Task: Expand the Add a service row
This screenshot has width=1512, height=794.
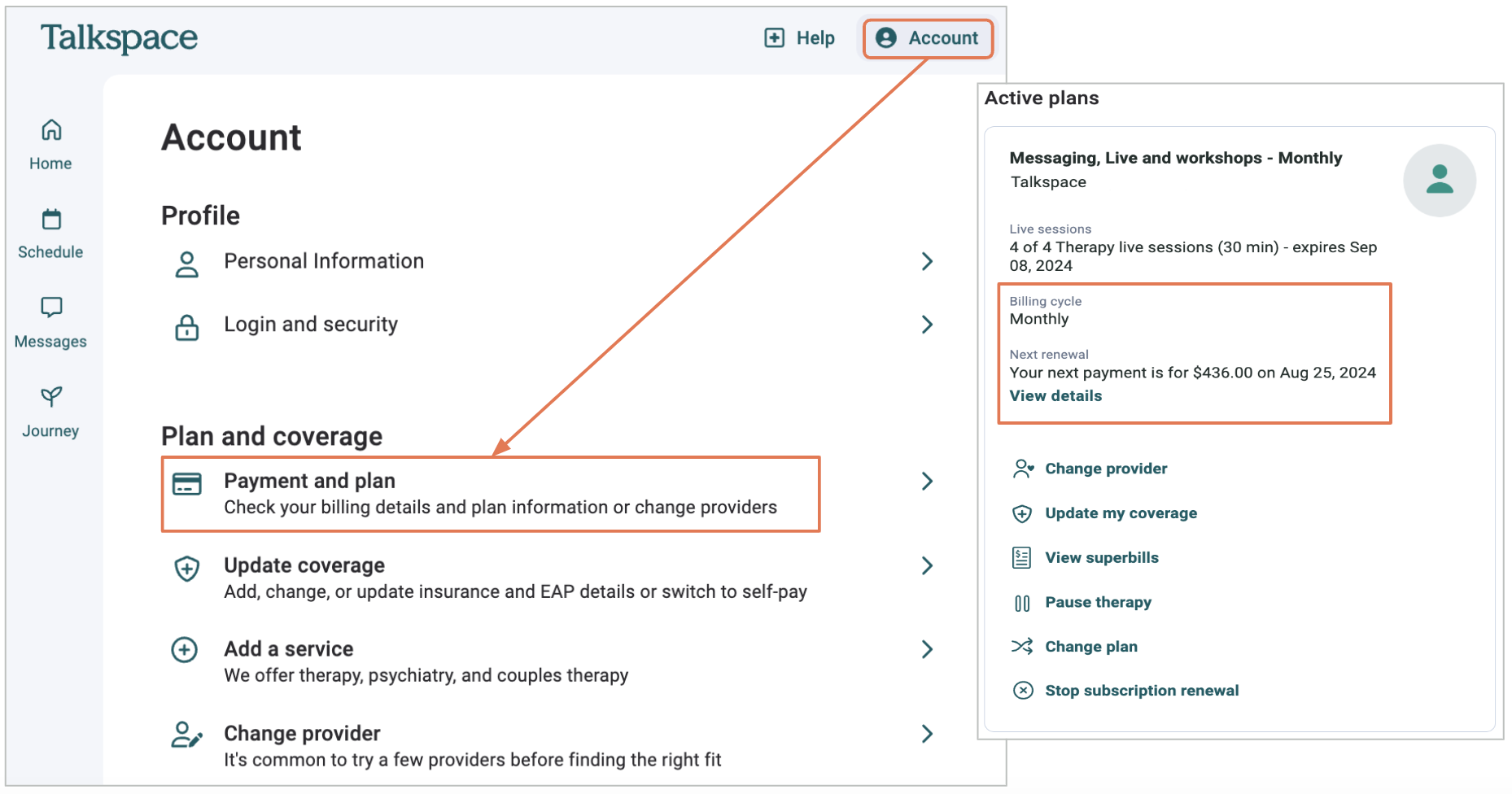Action: [x=928, y=649]
